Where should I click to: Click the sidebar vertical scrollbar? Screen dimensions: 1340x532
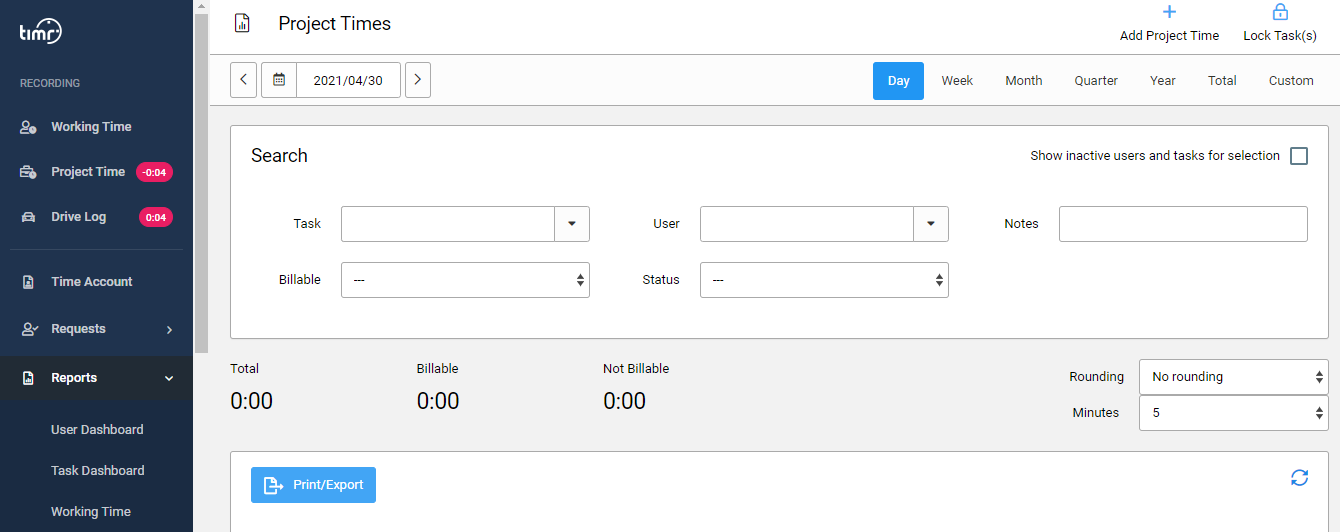(201, 180)
